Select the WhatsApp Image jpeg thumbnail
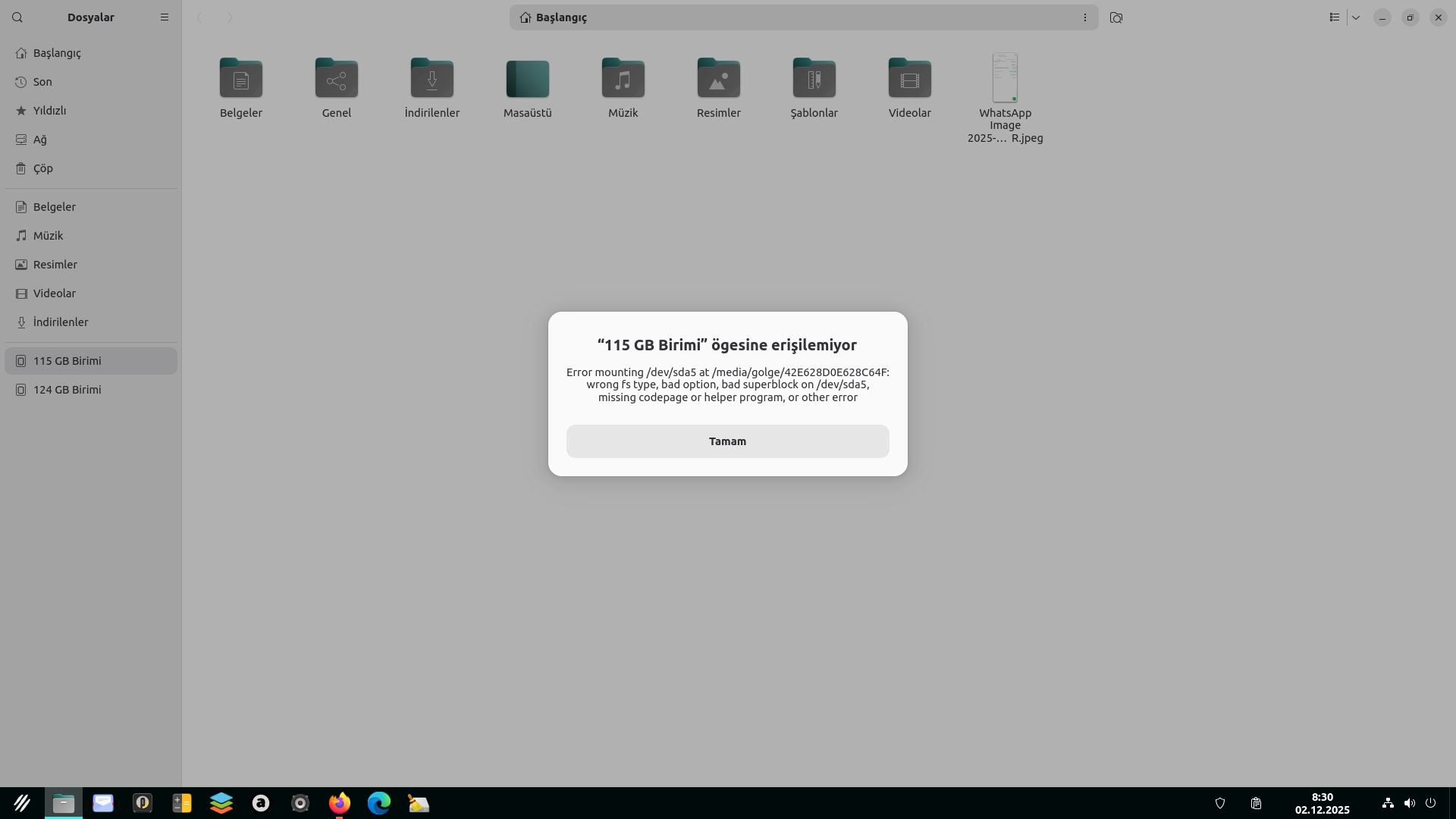The height and width of the screenshot is (819, 1456). [x=1005, y=78]
